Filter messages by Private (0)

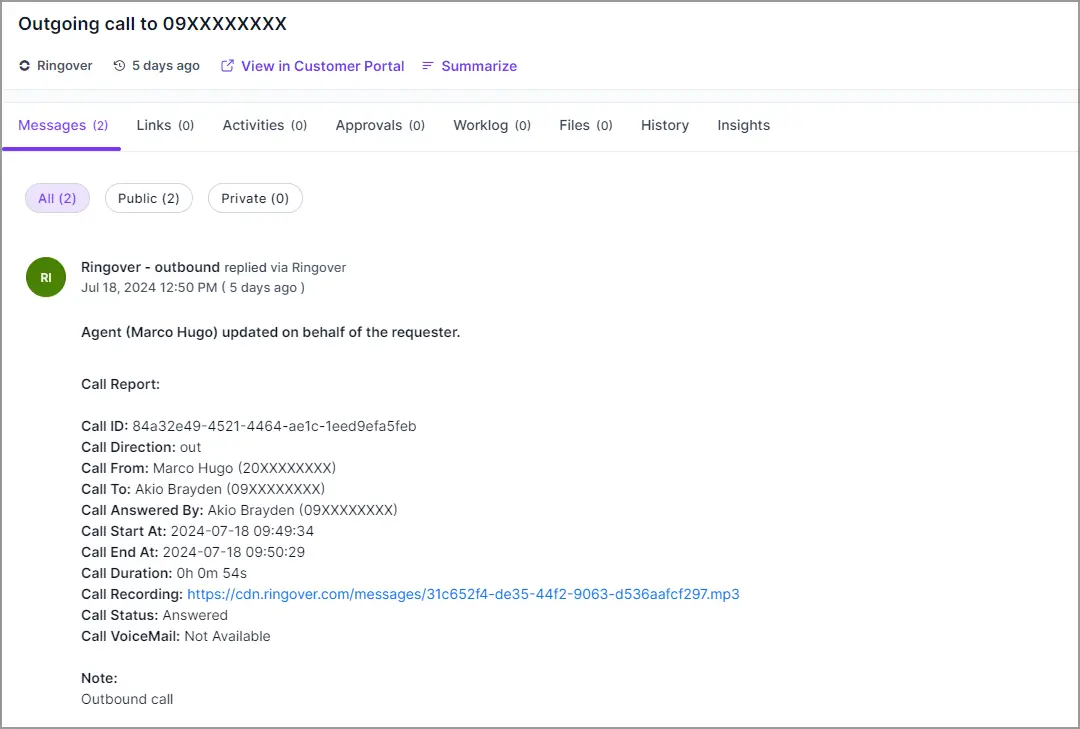(255, 198)
